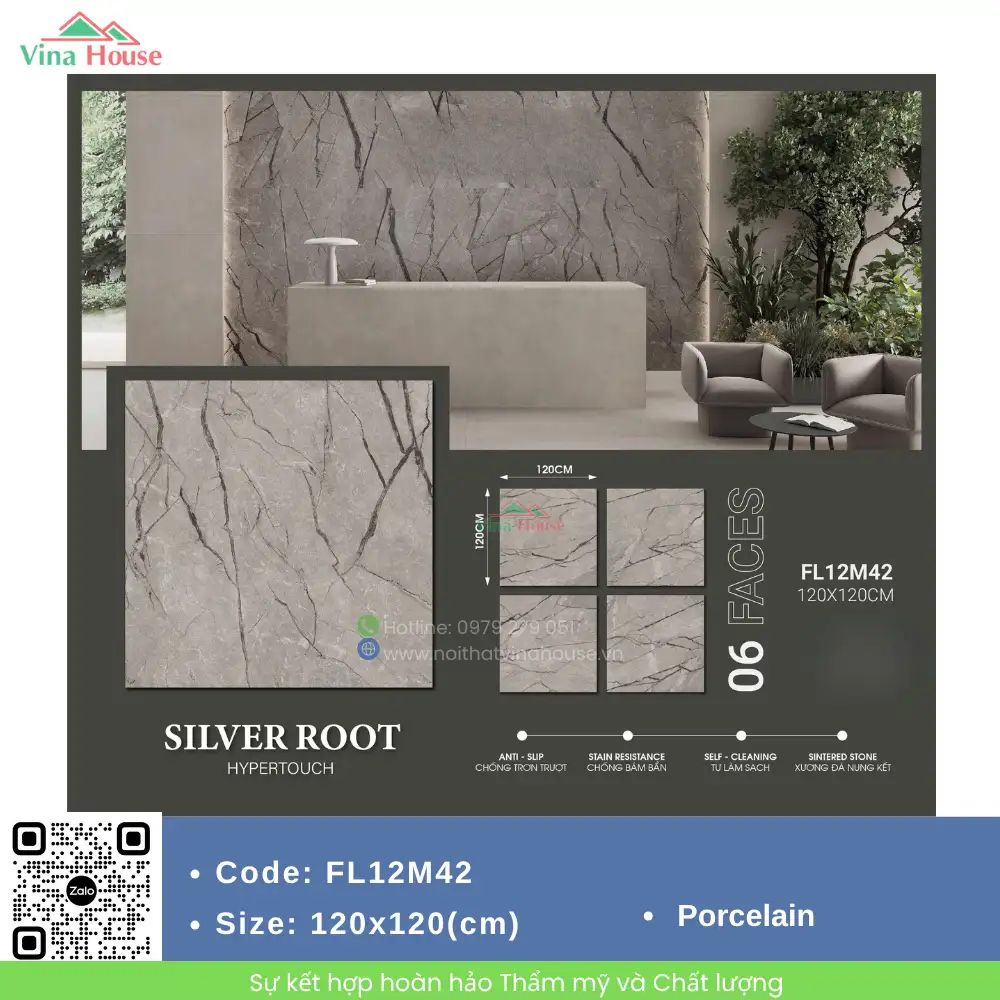Select the top-left tile face thumbnail

(x=548, y=537)
